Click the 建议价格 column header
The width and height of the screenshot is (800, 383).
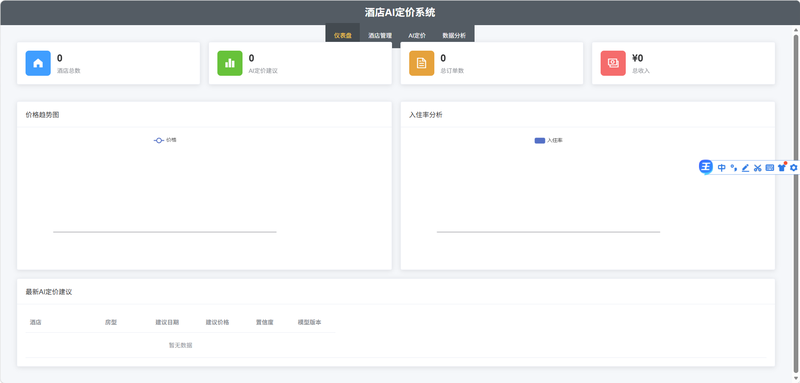pyautogui.click(x=217, y=322)
